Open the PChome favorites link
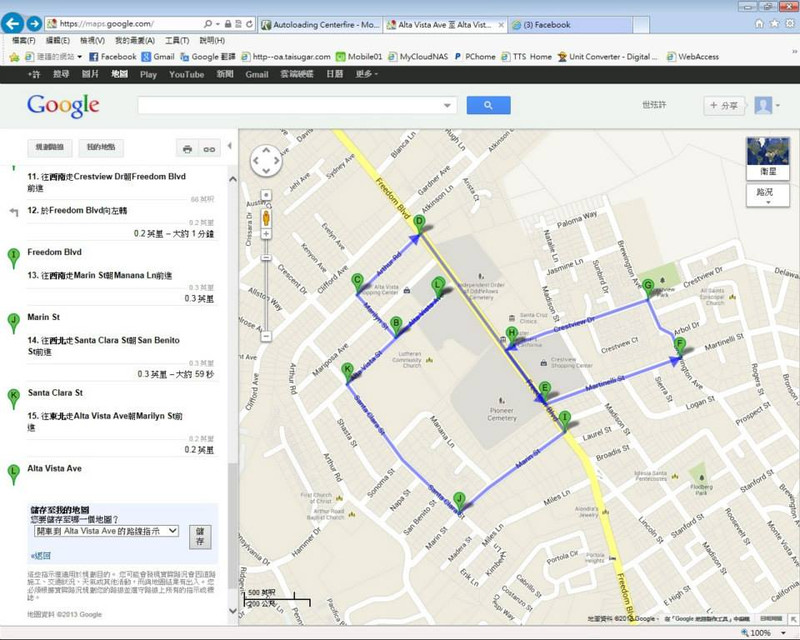 pos(475,57)
